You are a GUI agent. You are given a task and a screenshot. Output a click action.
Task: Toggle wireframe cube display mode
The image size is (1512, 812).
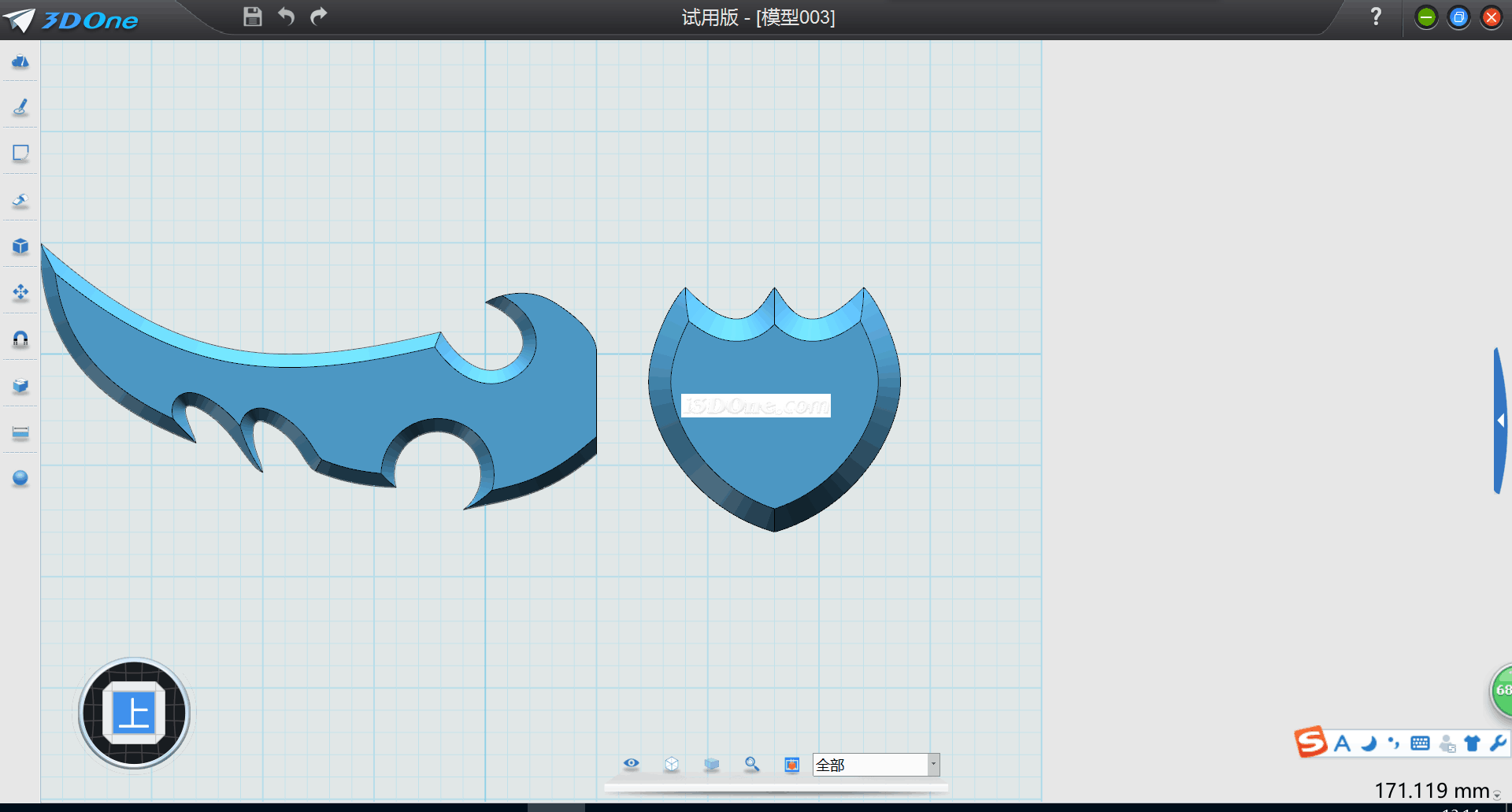(x=672, y=764)
